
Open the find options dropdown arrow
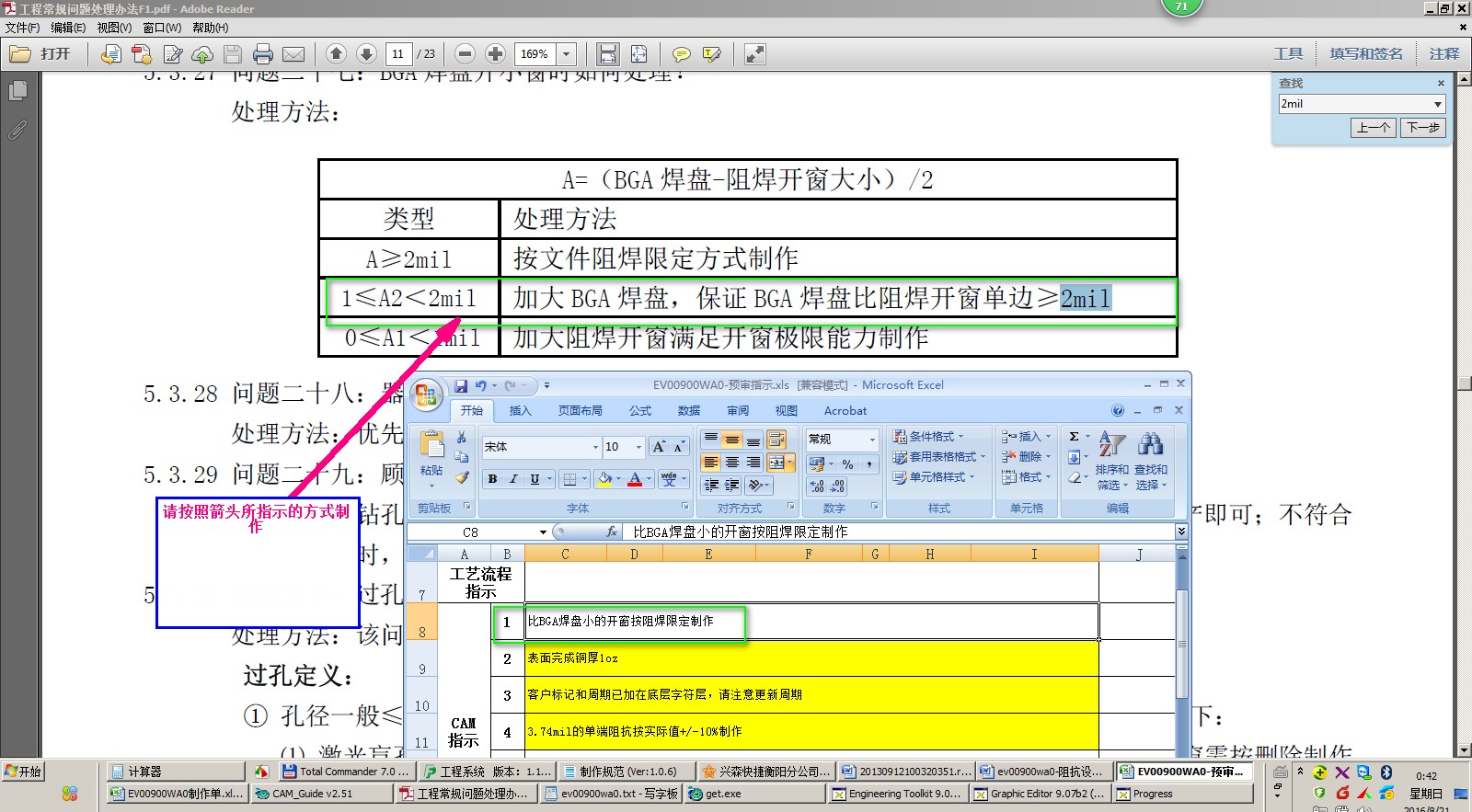pos(1438,104)
